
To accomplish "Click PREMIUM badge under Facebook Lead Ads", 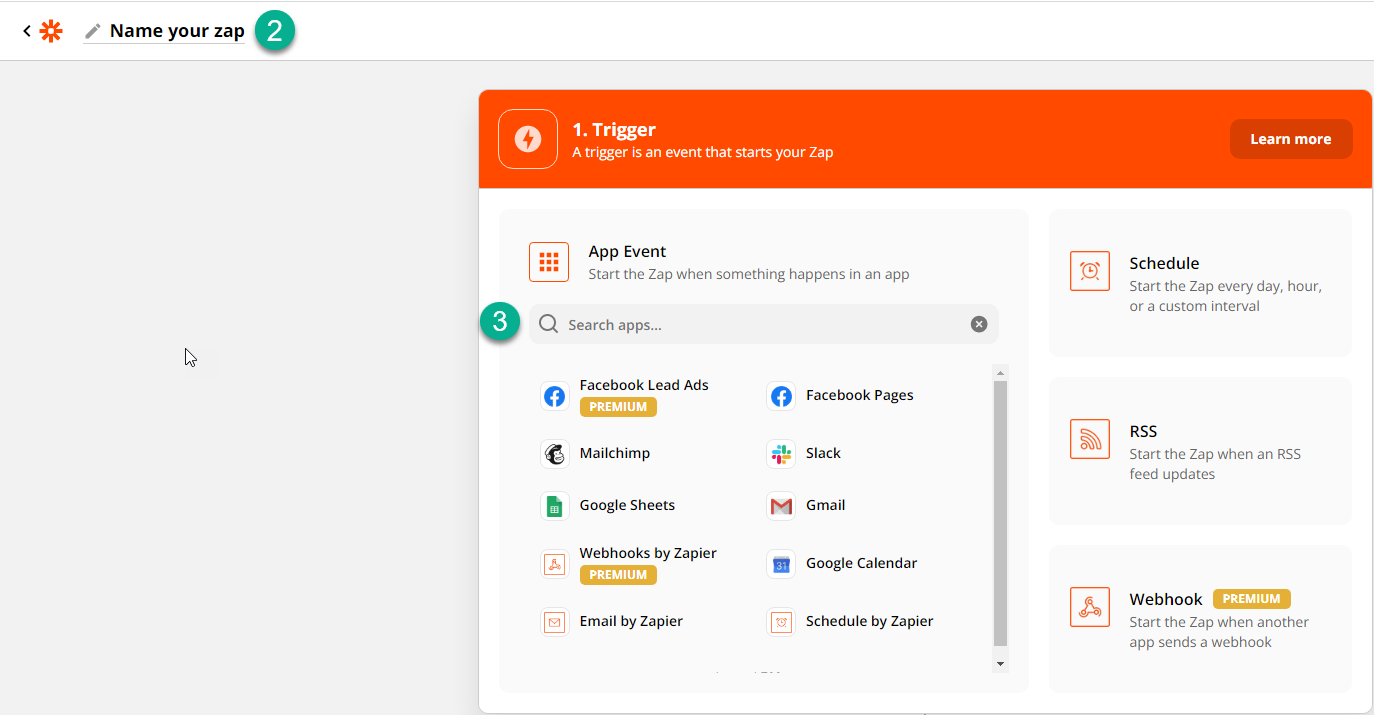I will 618,407.
